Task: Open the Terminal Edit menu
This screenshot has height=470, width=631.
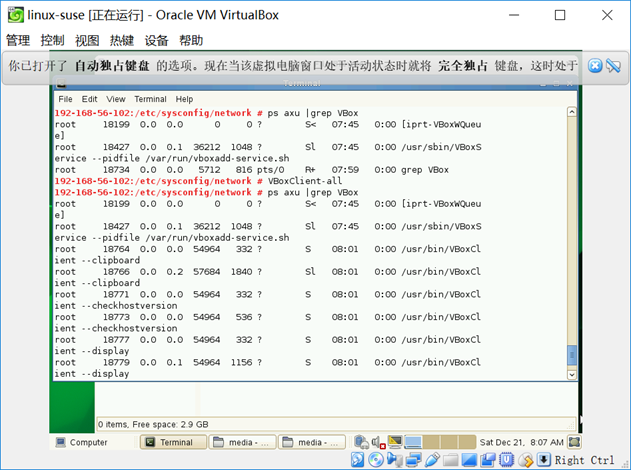Action: [89, 99]
